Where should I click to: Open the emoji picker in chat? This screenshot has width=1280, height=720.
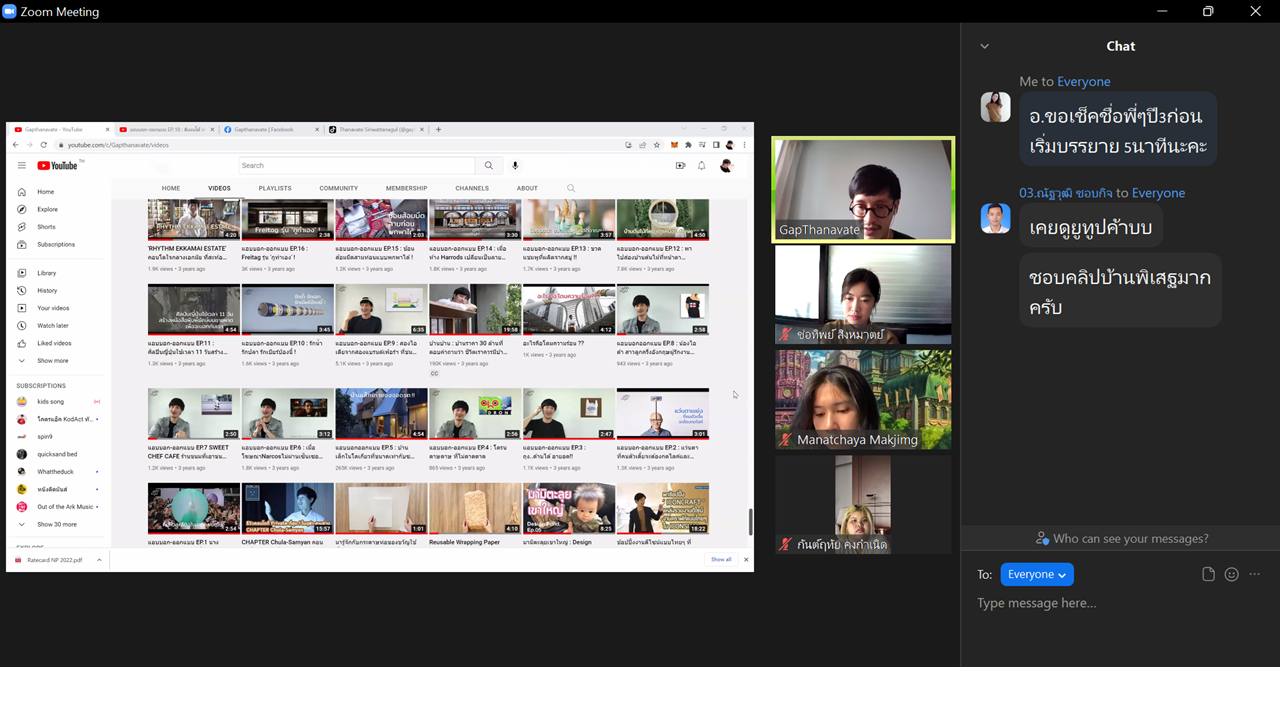(x=1232, y=574)
